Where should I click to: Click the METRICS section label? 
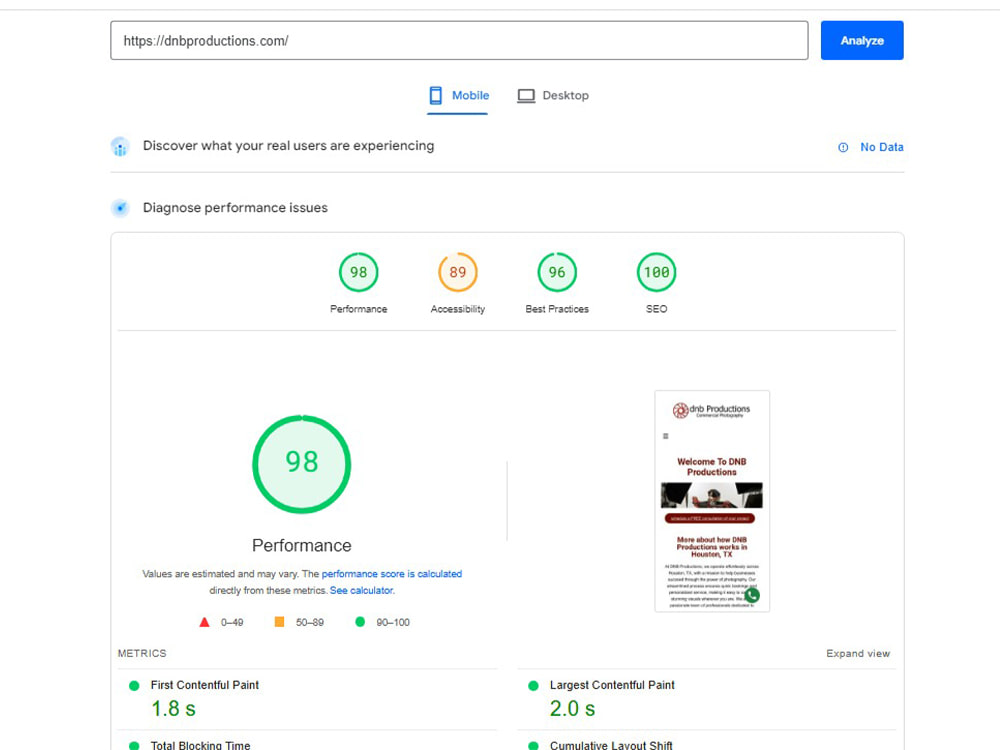point(142,654)
